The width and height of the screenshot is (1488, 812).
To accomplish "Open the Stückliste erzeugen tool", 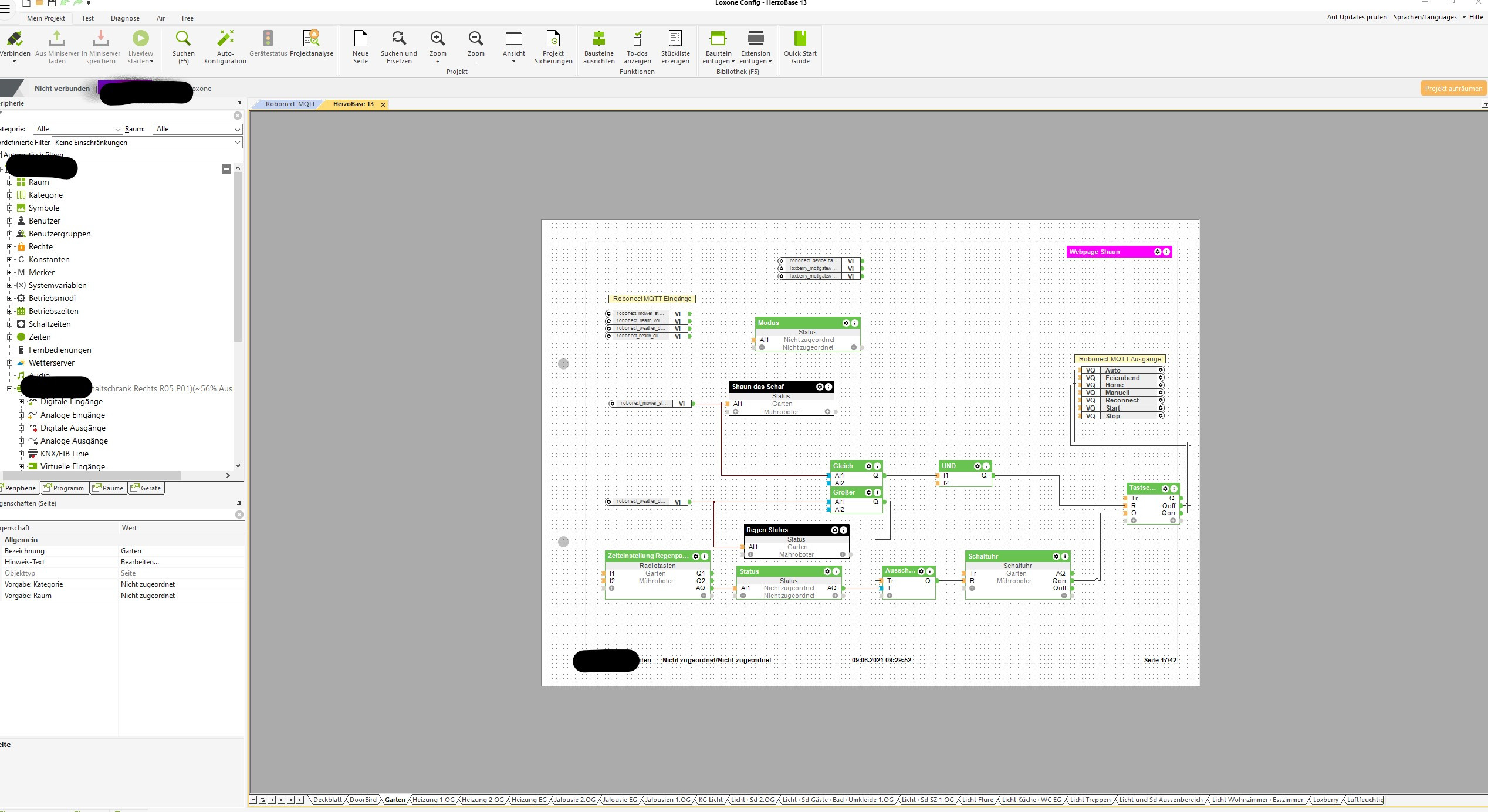I will [x=675, y=39].
